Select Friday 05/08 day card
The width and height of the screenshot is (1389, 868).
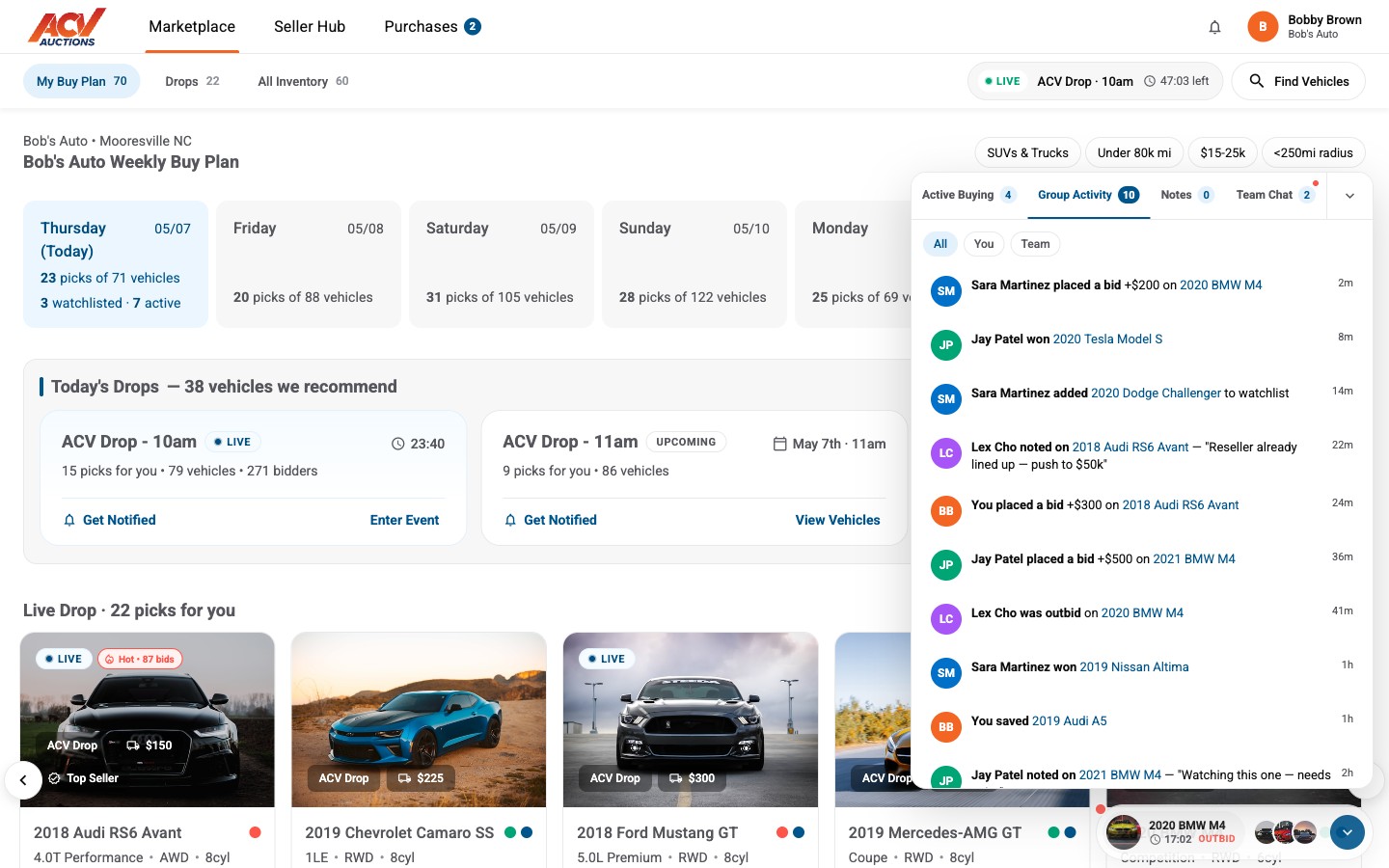(x=309, y=264)
